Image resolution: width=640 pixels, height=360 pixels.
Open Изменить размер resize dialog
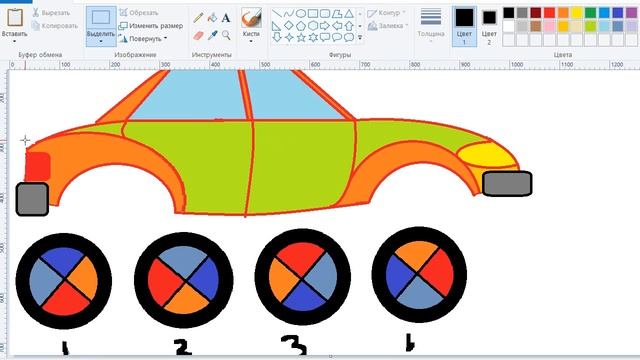(151, 26)
